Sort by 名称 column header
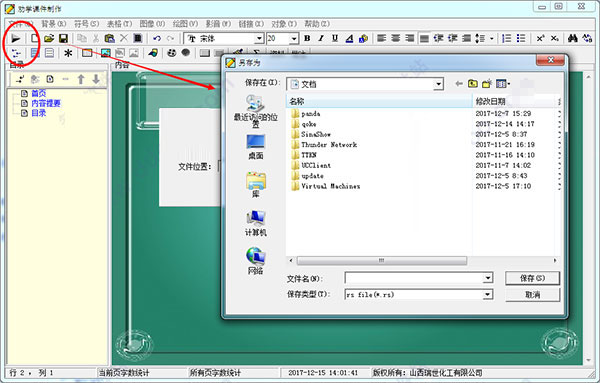 (379, 101)
